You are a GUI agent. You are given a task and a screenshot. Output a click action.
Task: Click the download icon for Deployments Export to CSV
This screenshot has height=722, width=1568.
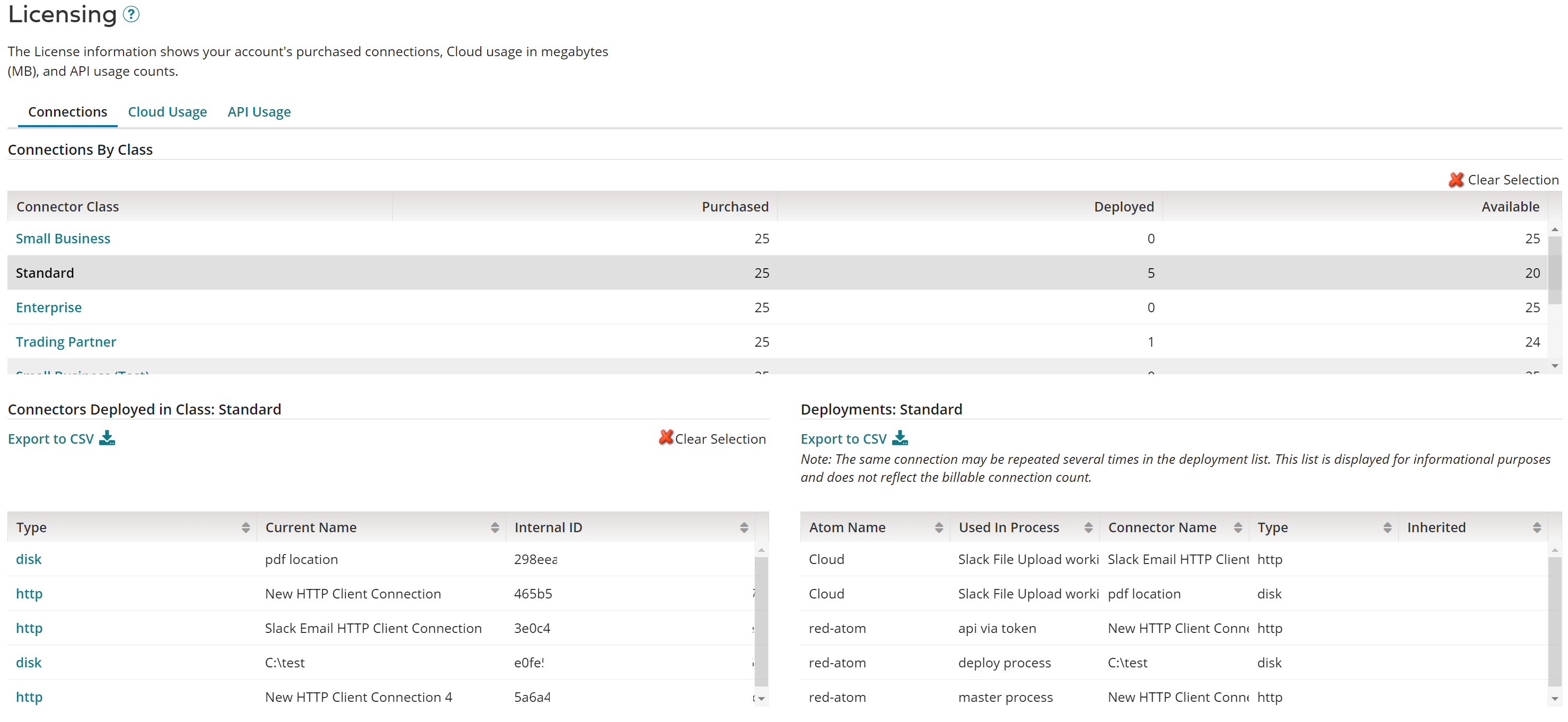pos(900,438)
